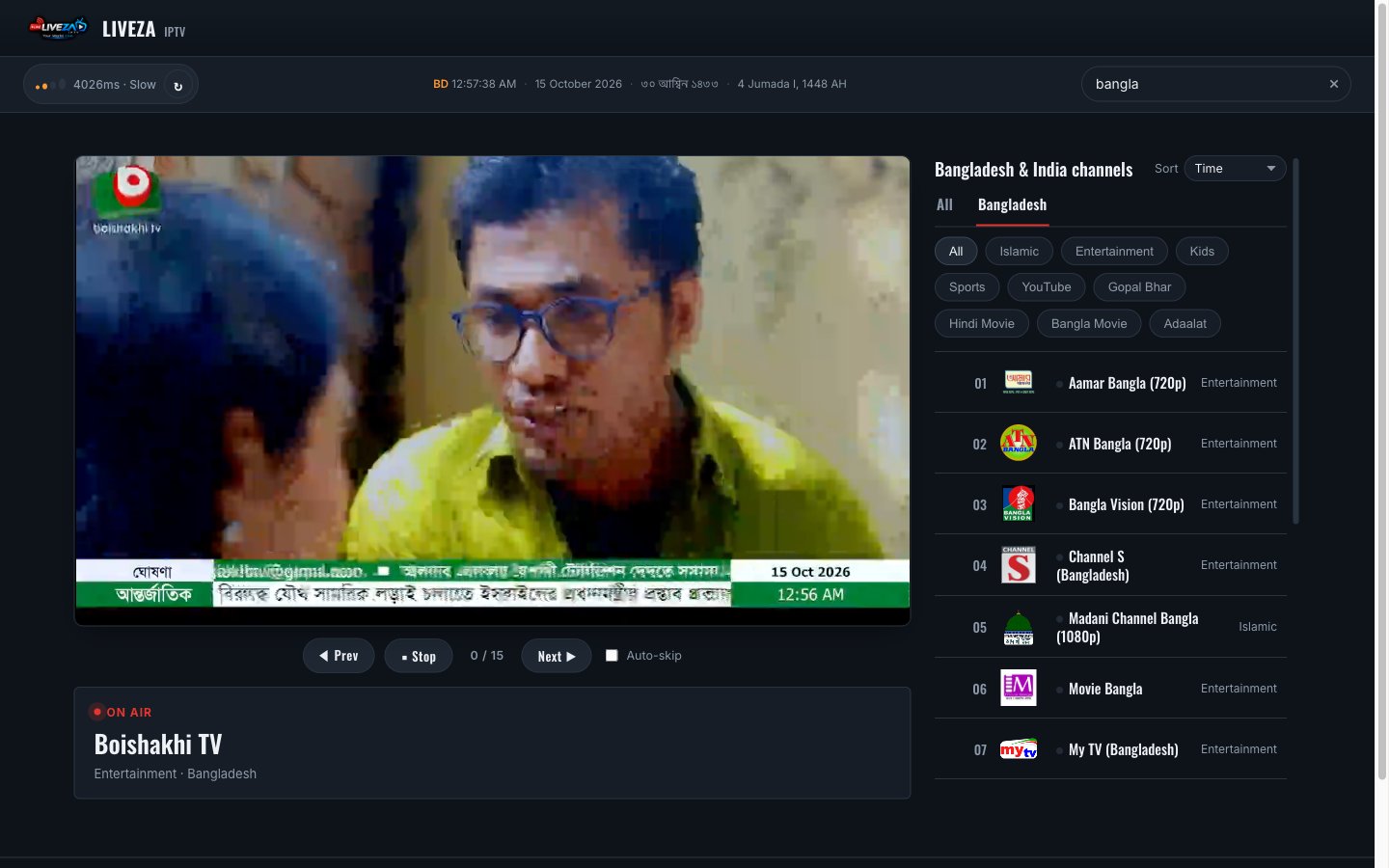
Task: Open the Aamar Bangla channel logo
Action: pos(1019,383)
